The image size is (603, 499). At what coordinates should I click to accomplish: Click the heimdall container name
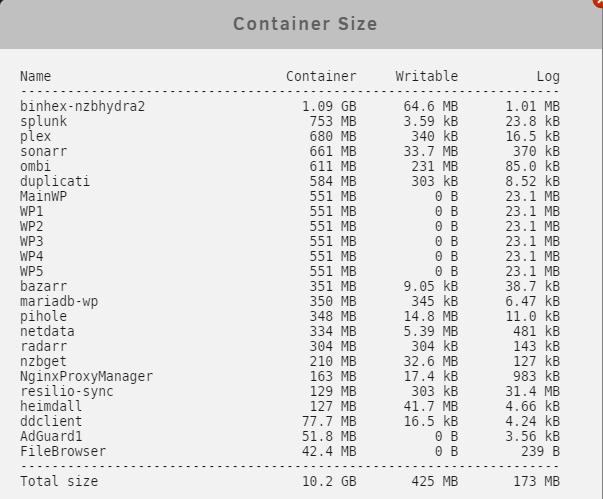click(51, 406)
